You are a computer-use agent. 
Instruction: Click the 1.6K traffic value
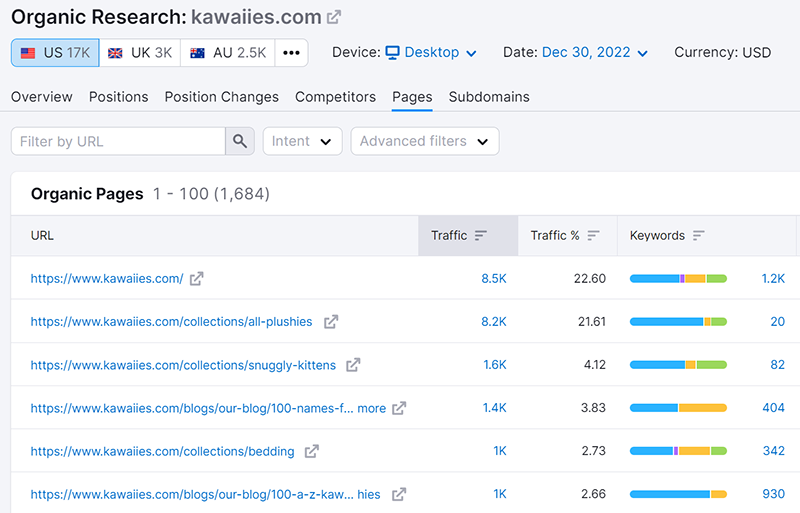[x=495, y=365]
